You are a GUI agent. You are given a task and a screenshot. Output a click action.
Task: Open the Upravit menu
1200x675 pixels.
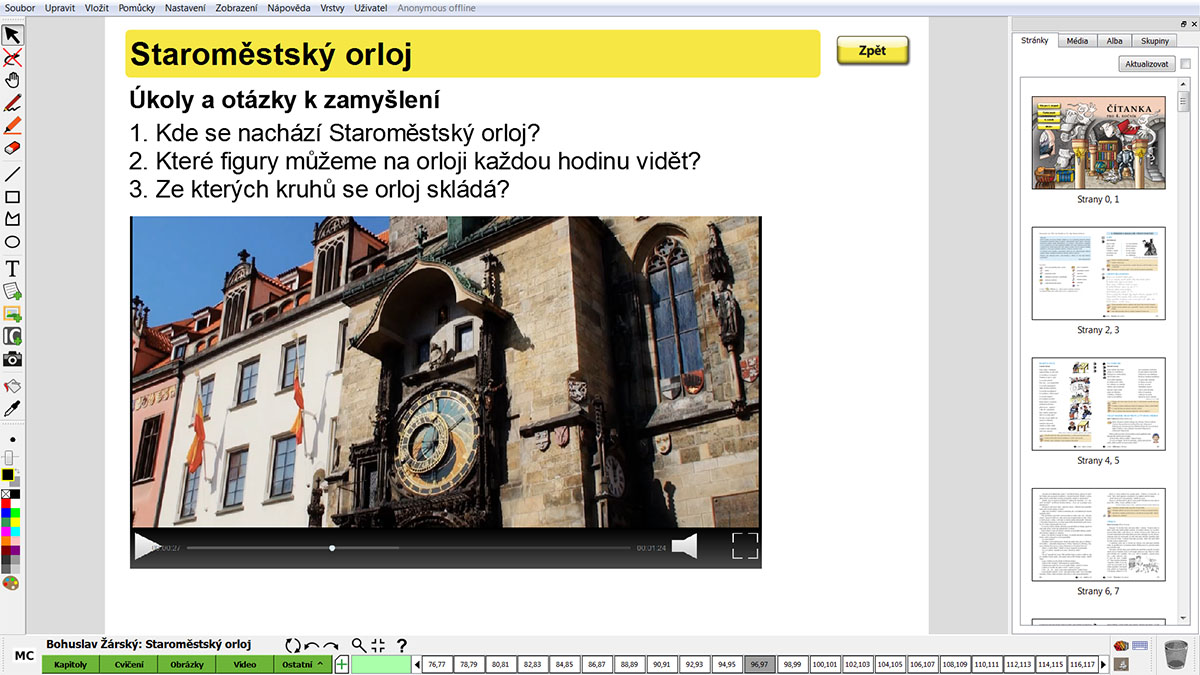point(60,8)
